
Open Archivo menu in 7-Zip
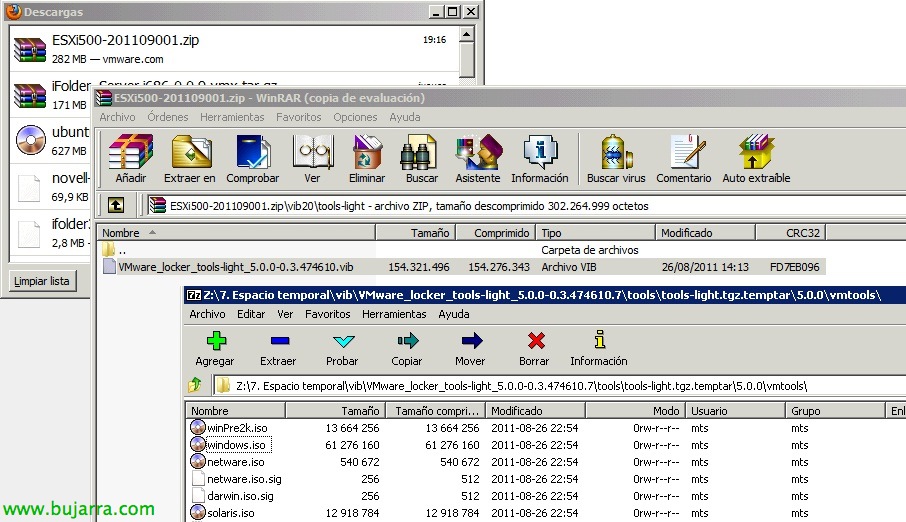[x=207, y=314]
